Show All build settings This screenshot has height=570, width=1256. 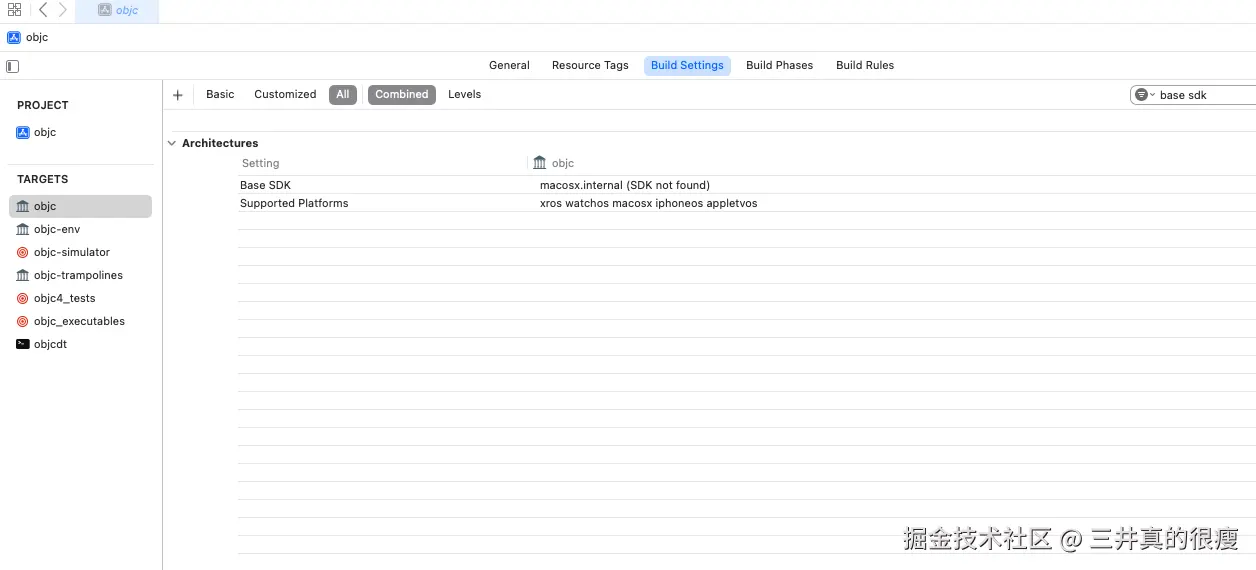(x=343, y=94)
